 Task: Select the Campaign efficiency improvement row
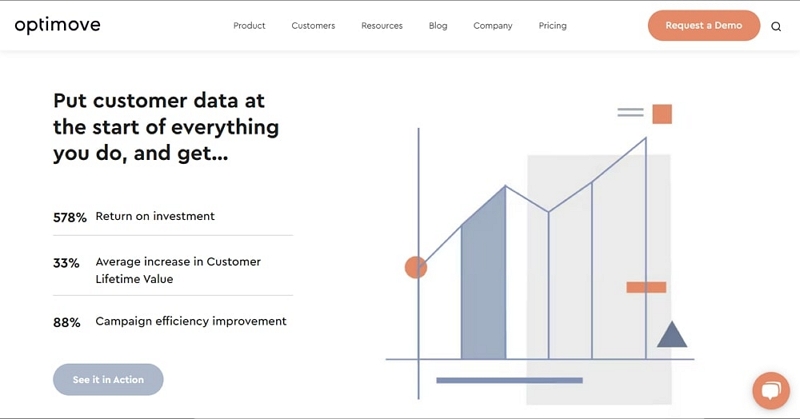point(173,322)
